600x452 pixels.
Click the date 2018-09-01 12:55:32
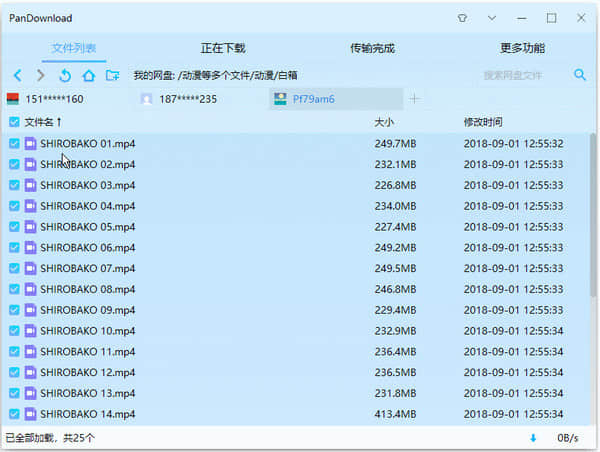coord(514,144)
